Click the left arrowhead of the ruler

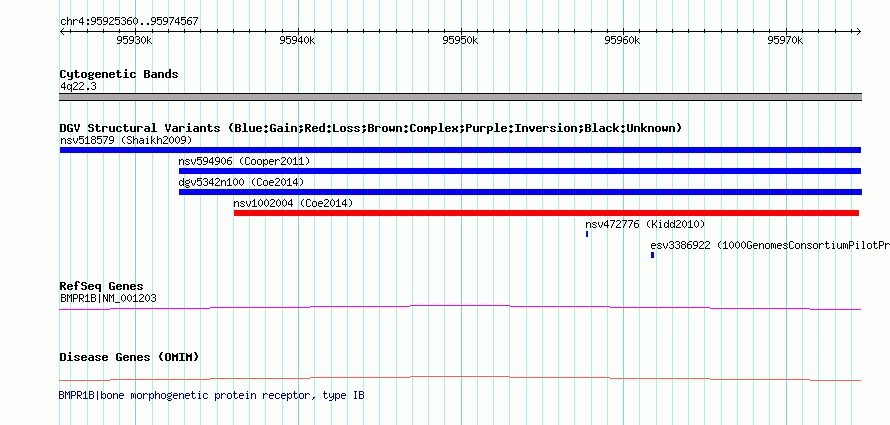coord(62,31)
